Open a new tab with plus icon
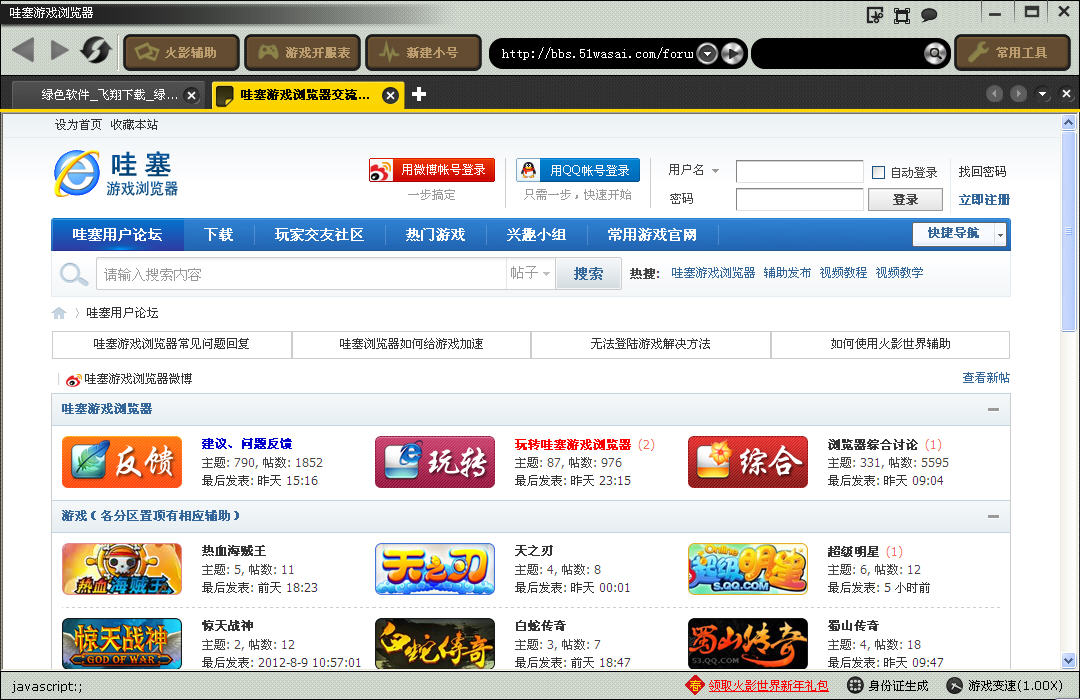The height and width of the screenshot is (700, 1080). pyautogui.click(x=419, y=94)
